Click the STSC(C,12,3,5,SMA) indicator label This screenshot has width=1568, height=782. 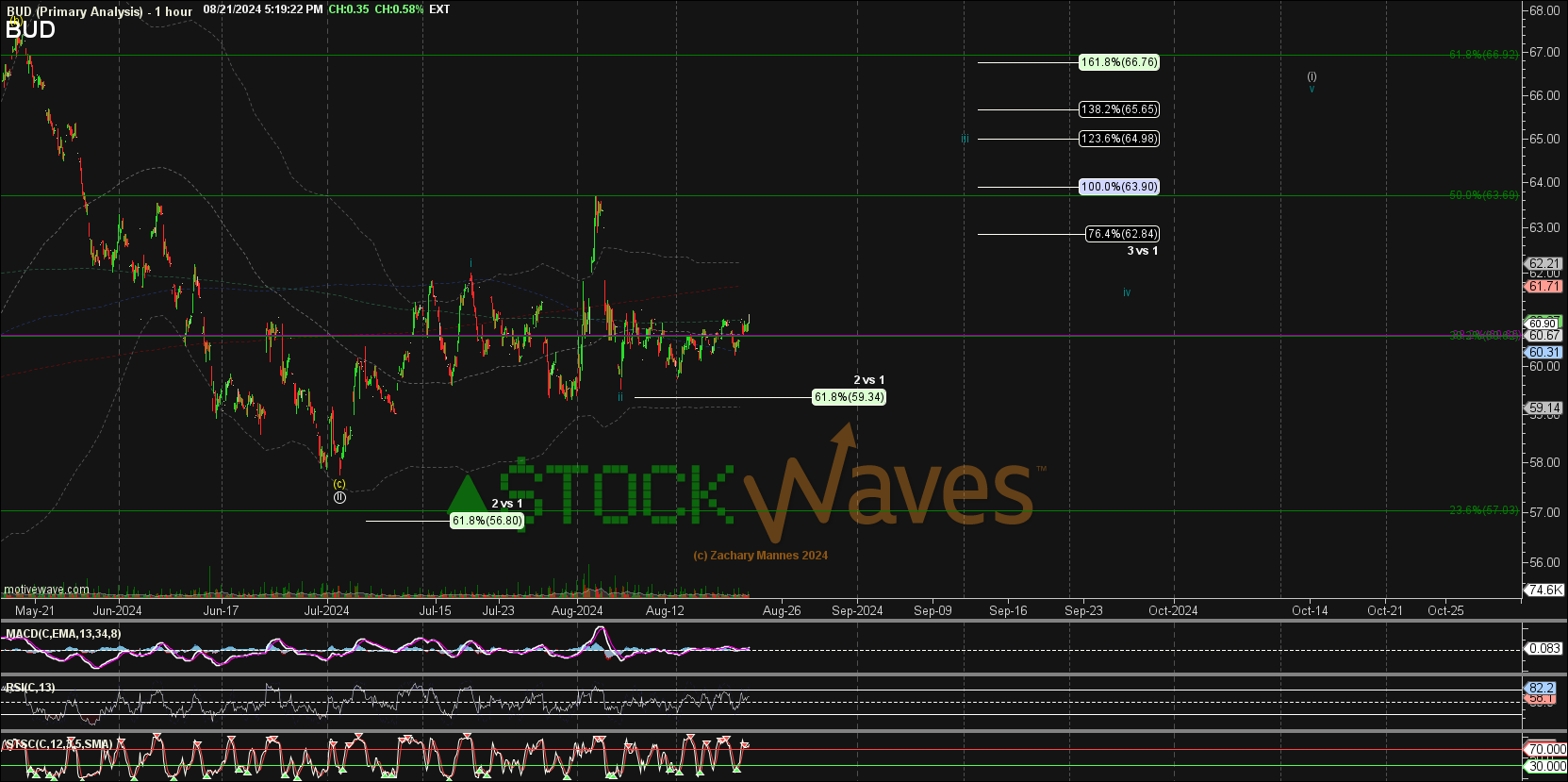tap(58, 744)
